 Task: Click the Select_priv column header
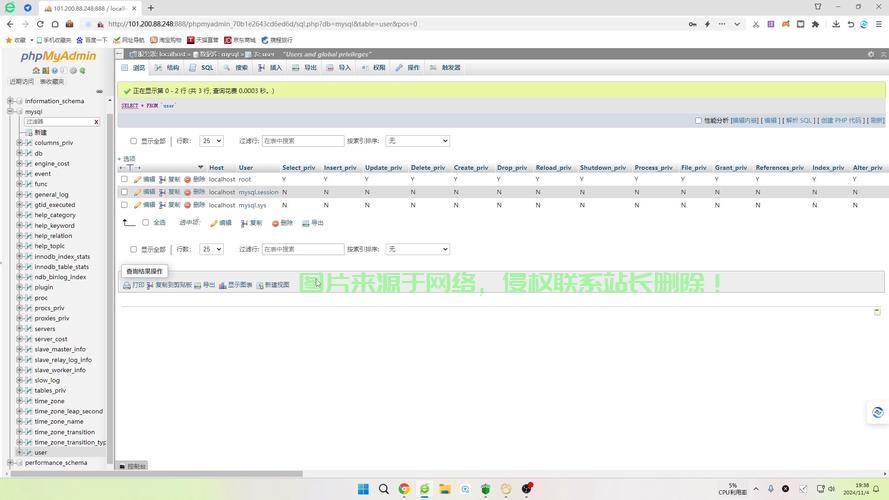click(299, 168)
